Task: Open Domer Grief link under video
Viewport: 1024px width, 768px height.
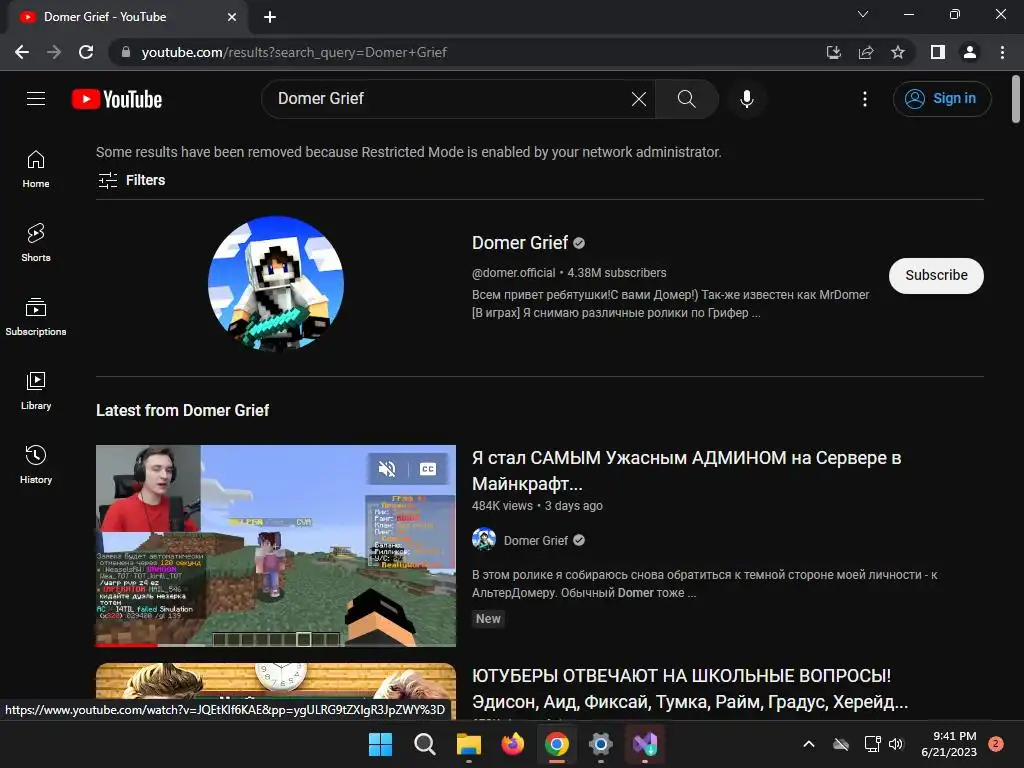Action: [x=536, y=541]
